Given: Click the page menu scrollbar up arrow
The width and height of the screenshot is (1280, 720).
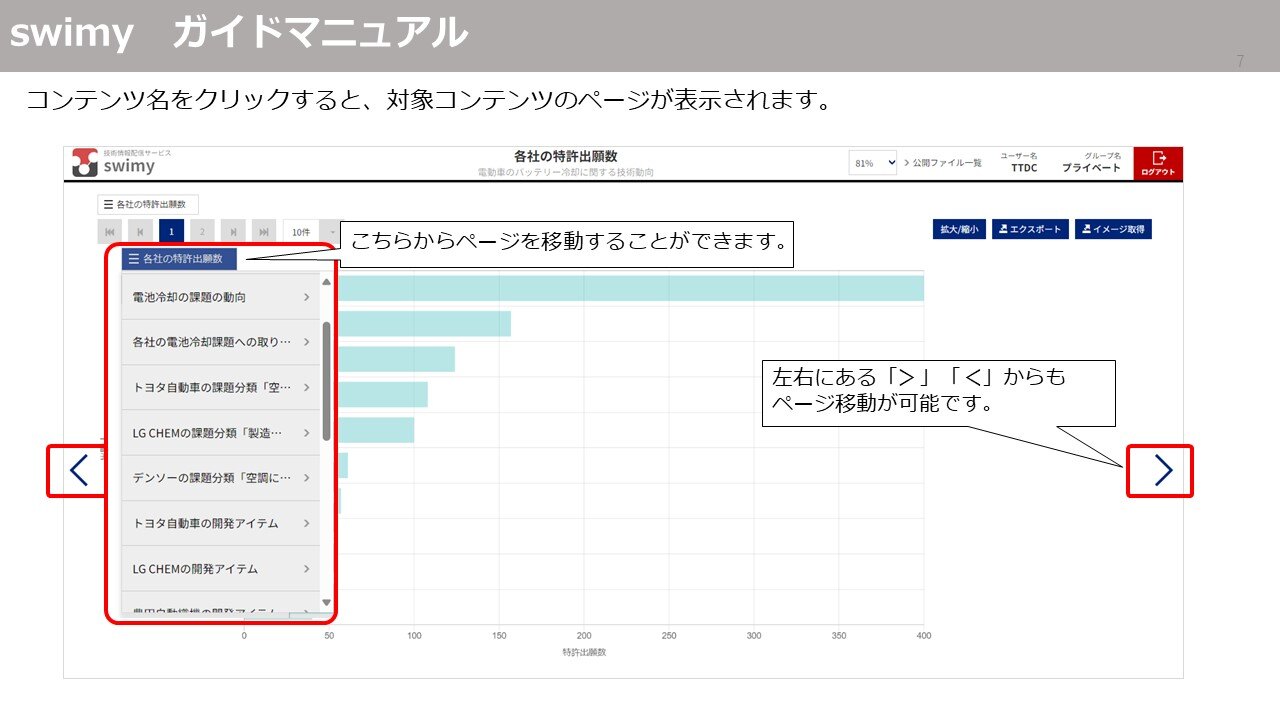Looking at the screenshot, I should [x=326, y=283].
